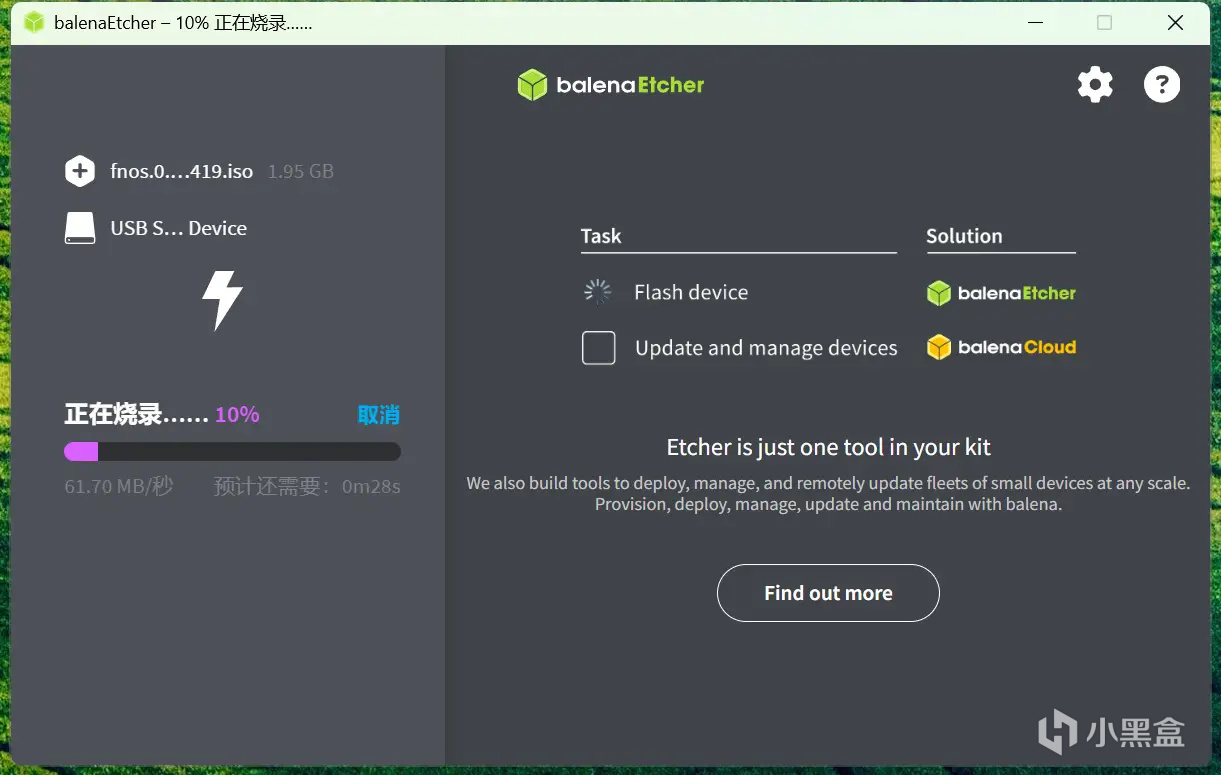Viewport: 1221px width, 775px height.
Task: Click the Find out more button
Action: tap(828, 593)
